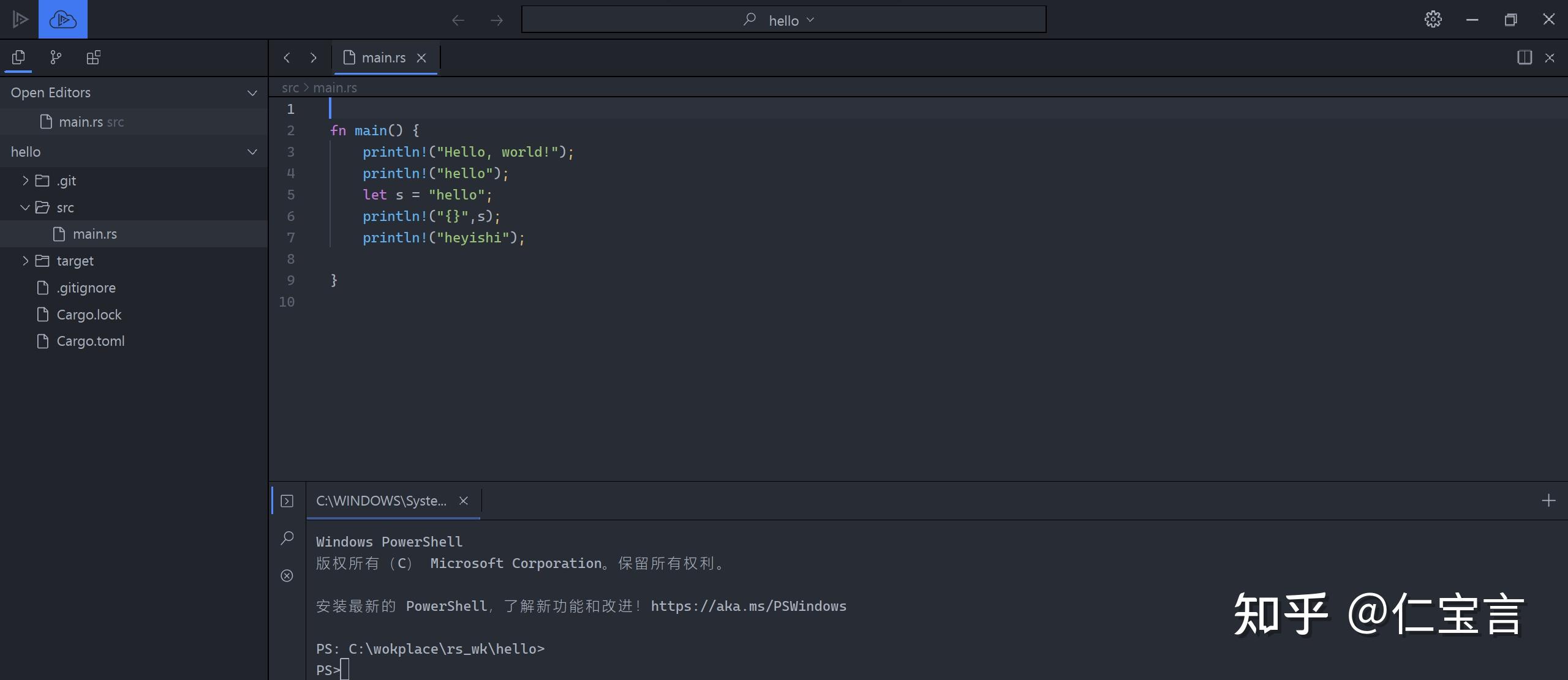Image resolution: width=1568 pixels, height=680 pixels.
Task: Switch to the source control sidebar icon
Action: pyautogui.click(x=56, y=58)
